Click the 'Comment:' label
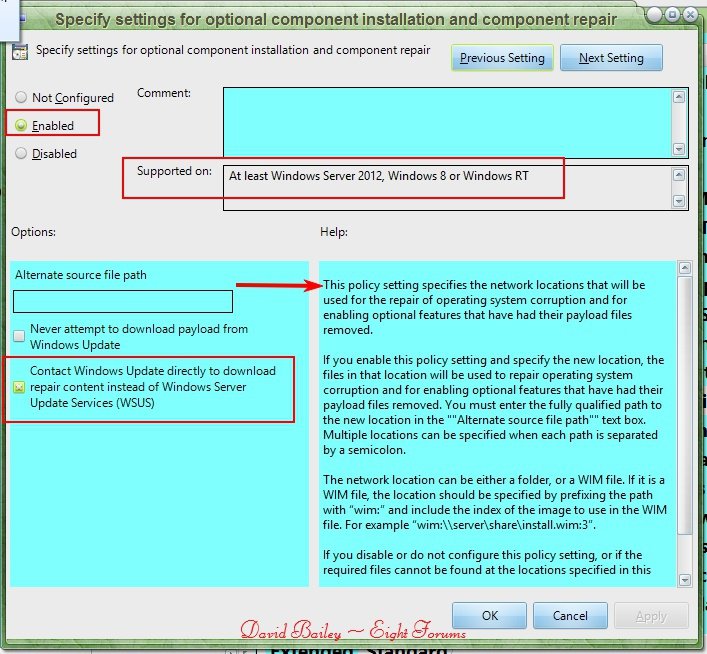707x654 pixels. click(164, 93)
